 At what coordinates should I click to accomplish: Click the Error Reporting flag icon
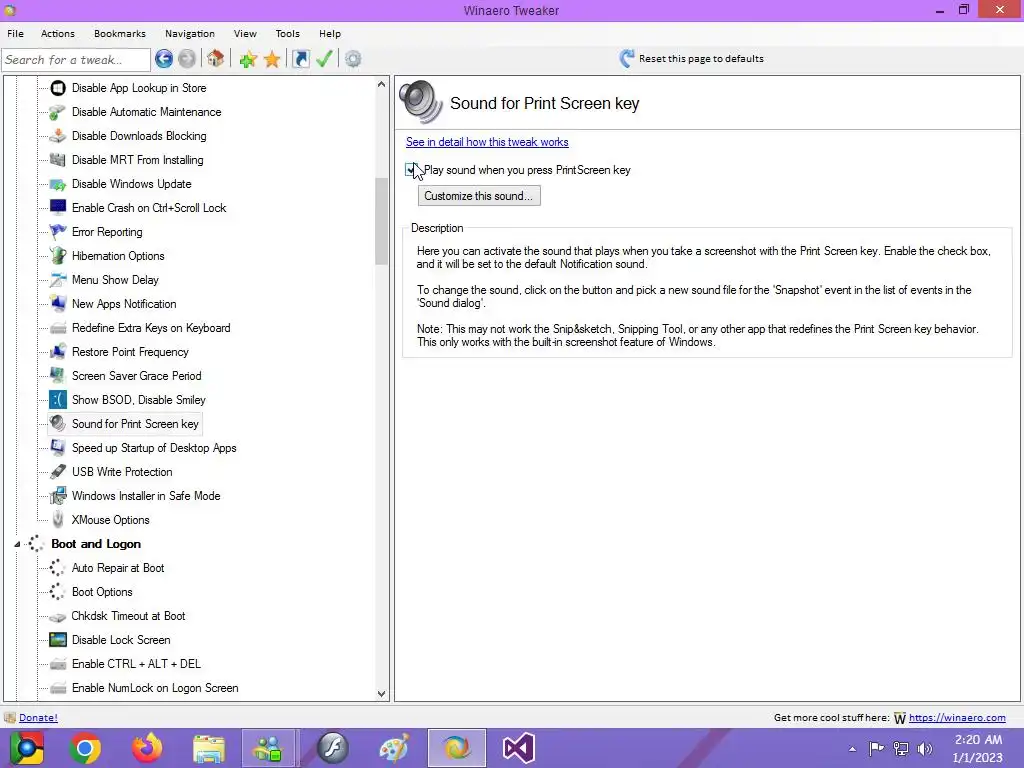point(58,232)
